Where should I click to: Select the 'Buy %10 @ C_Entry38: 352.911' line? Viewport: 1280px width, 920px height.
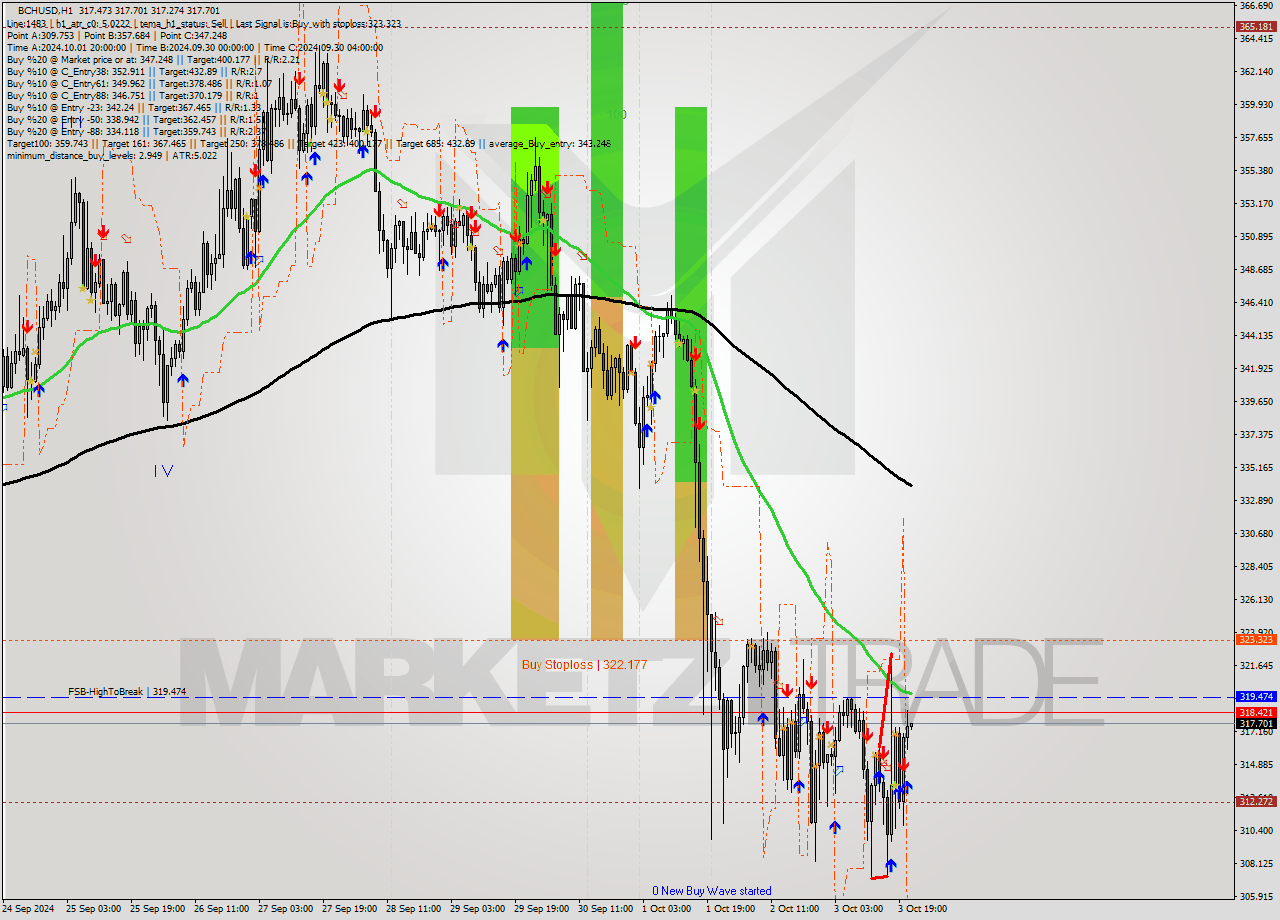point(134,71)
